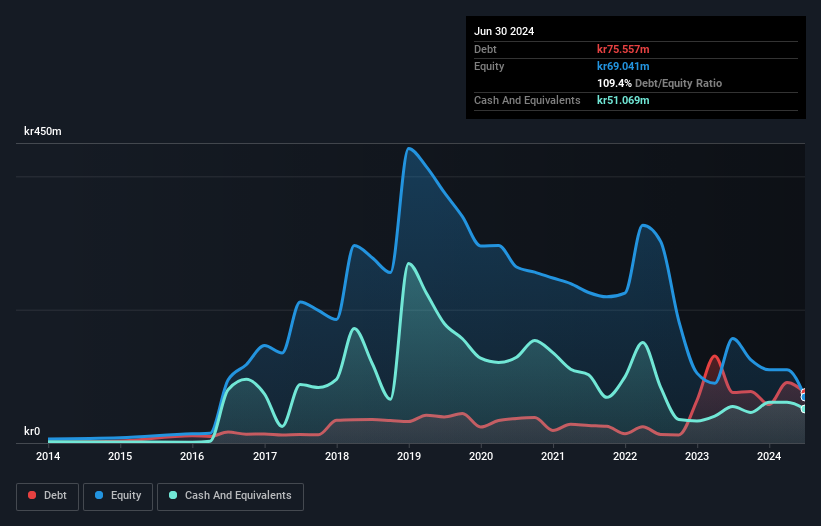This screenshot has height=526, width=821.
Task: Click the red debt end-point marker
Action: point(805,391)
